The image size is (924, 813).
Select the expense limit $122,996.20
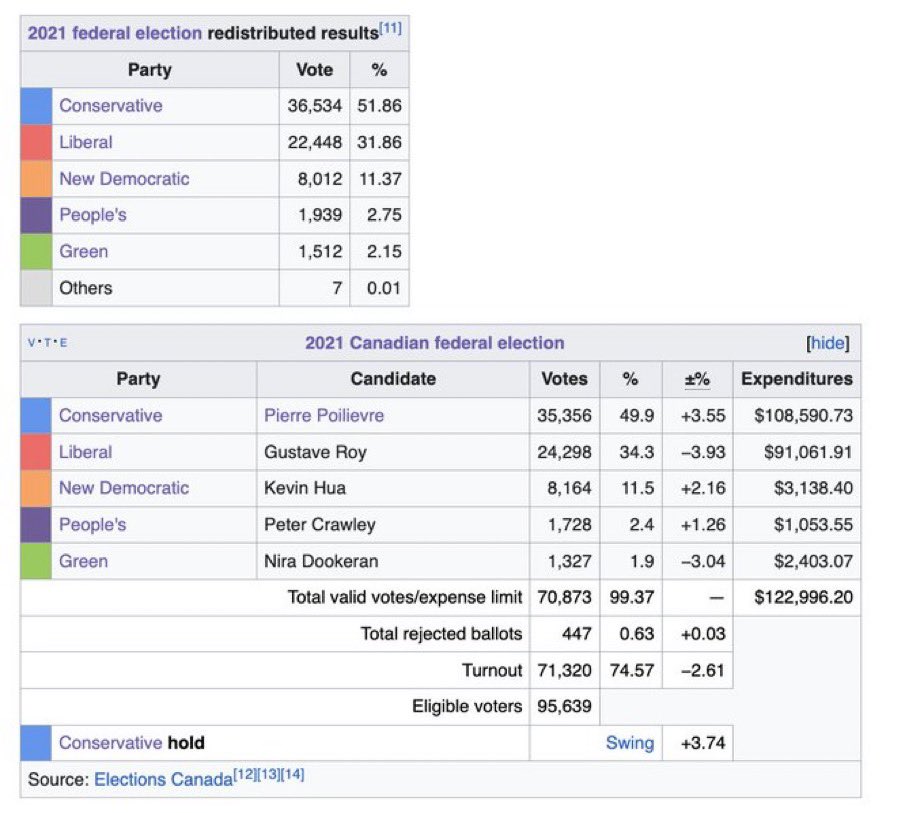803,597
